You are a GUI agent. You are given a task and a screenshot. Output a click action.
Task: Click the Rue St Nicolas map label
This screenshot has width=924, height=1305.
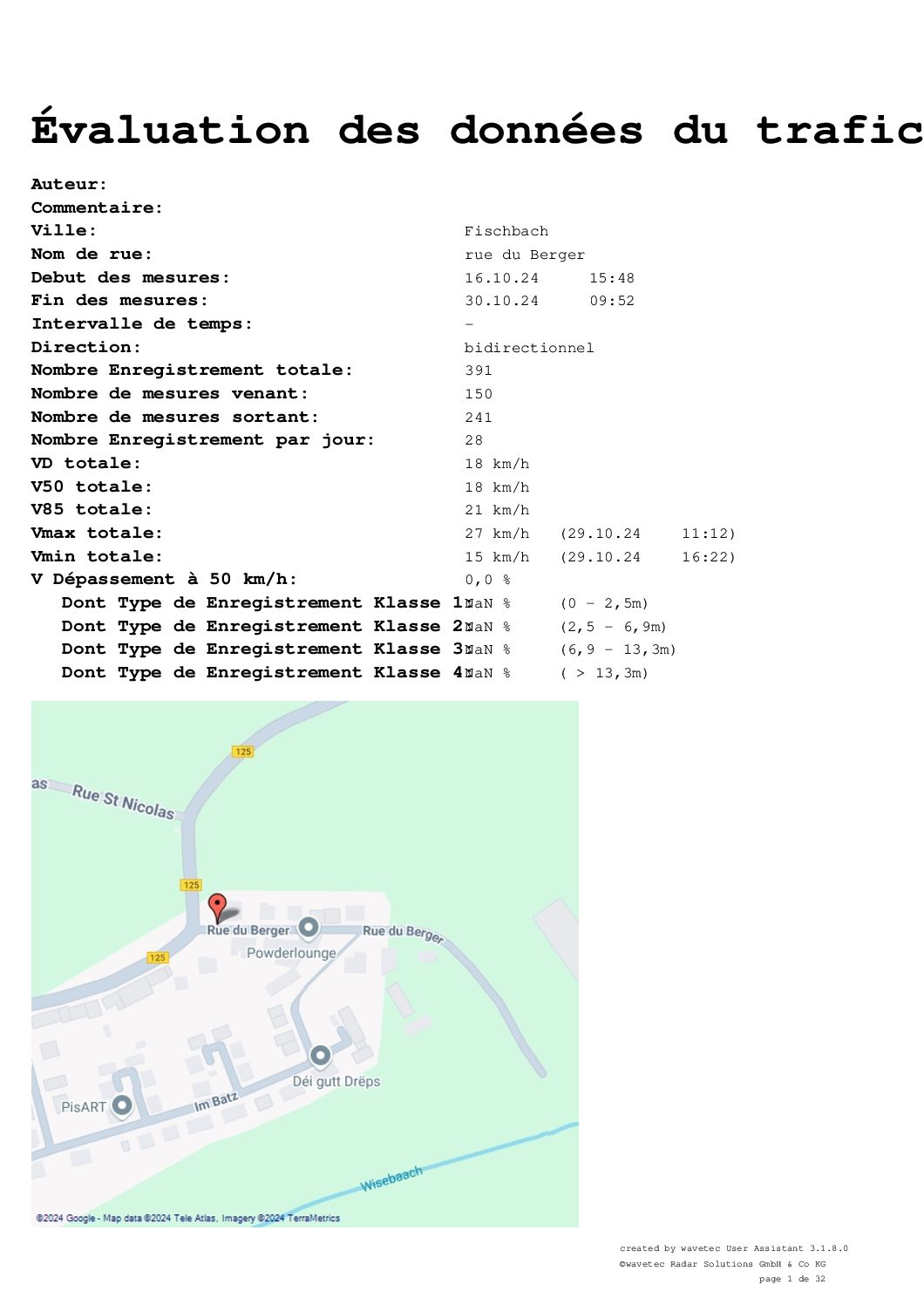click(x=123, y=801)
